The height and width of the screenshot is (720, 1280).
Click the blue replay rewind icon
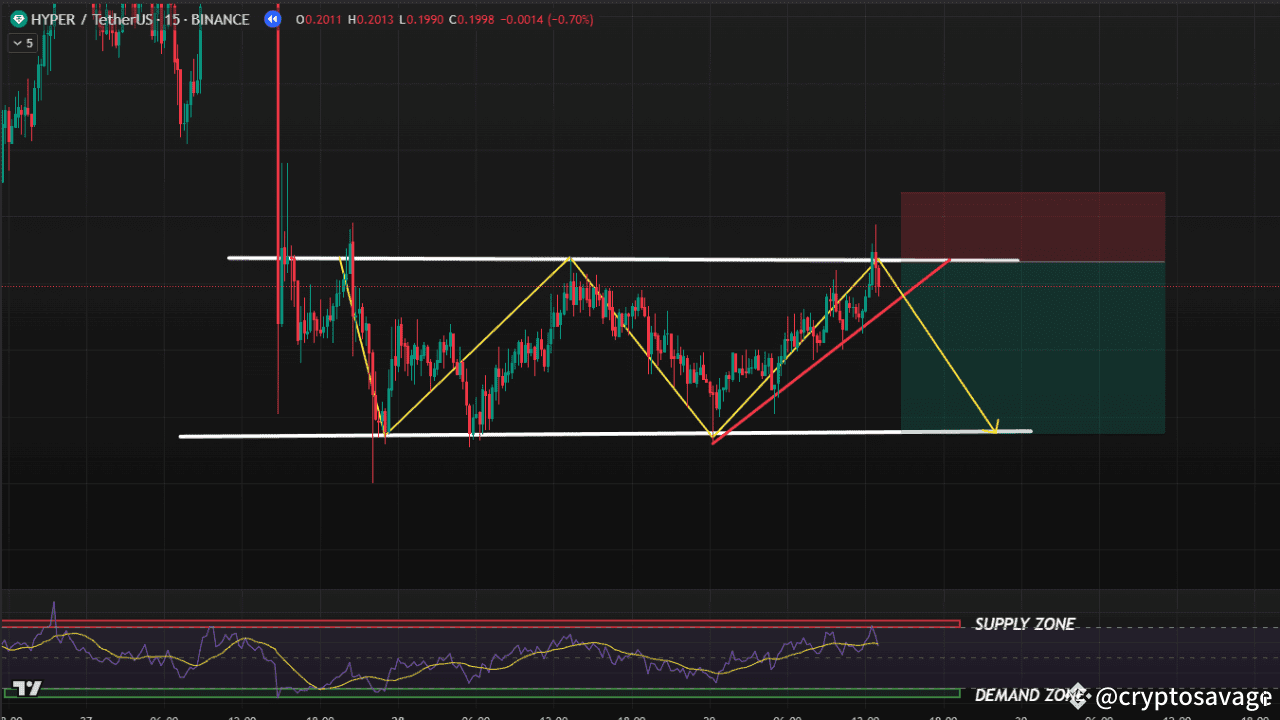tap(273, 19)
